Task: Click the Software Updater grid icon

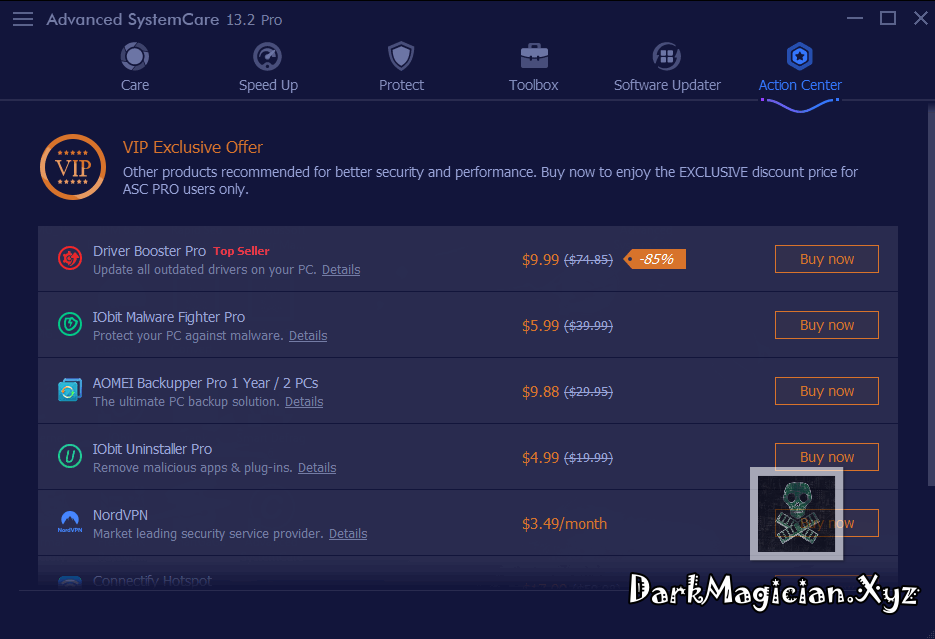Action: (667, 57)
